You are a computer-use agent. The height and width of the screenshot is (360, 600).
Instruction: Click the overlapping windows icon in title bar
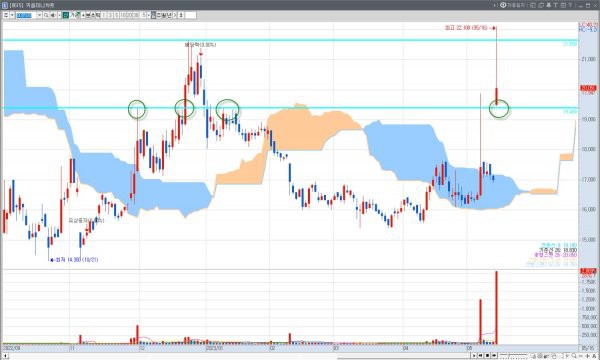click(541, 5)
